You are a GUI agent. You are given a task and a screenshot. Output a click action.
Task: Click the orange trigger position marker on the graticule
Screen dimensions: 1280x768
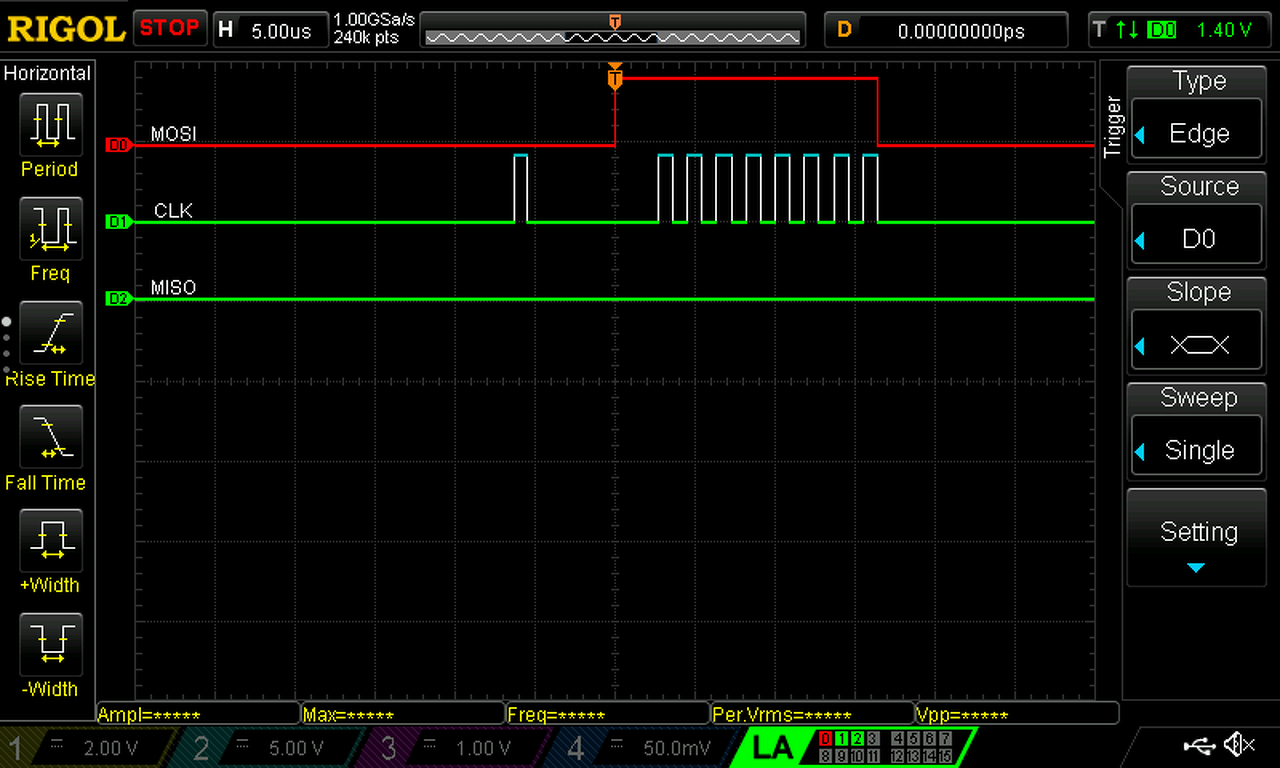click(615, 78)
